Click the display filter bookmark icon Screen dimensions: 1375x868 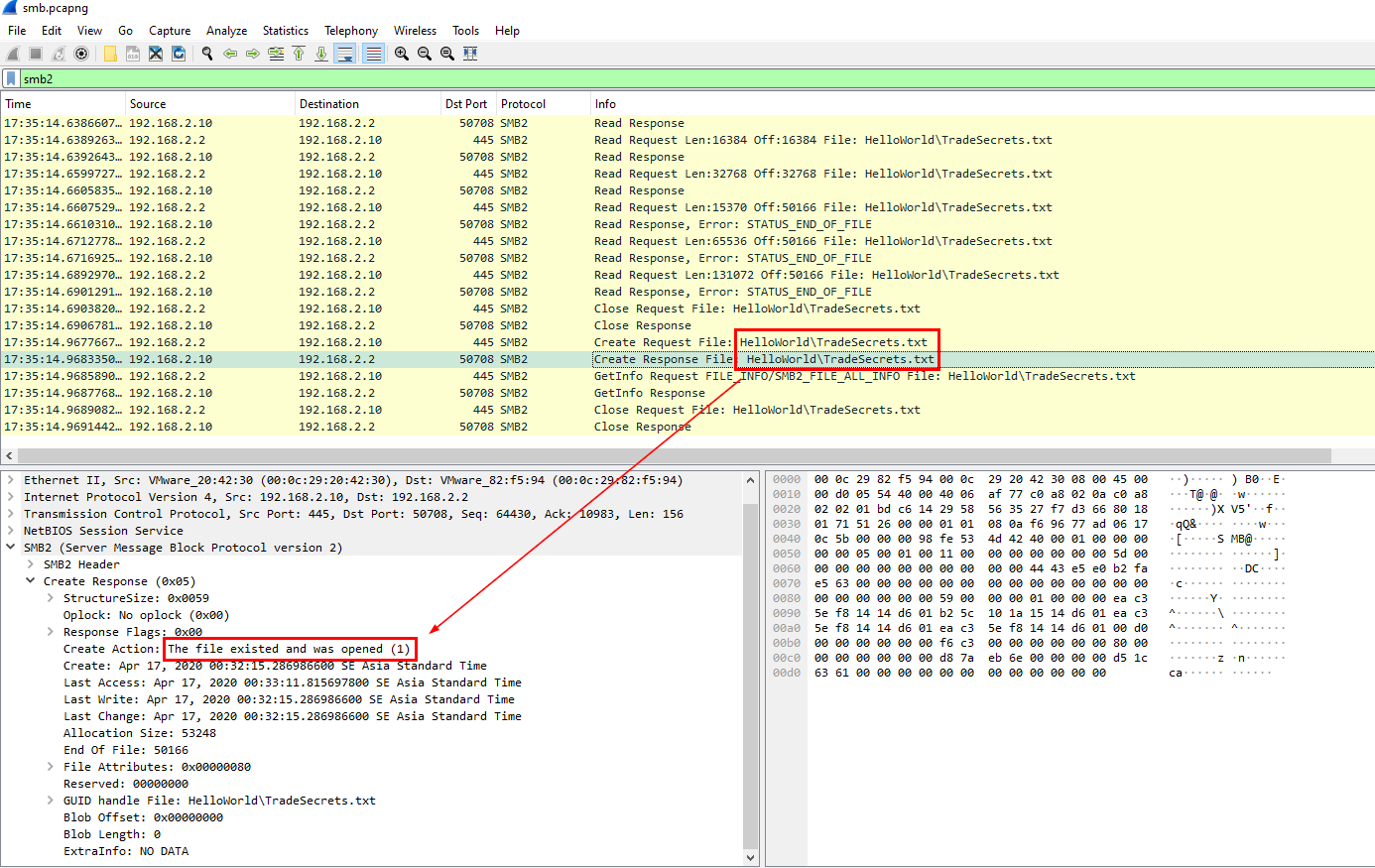[x=11, y=78]
